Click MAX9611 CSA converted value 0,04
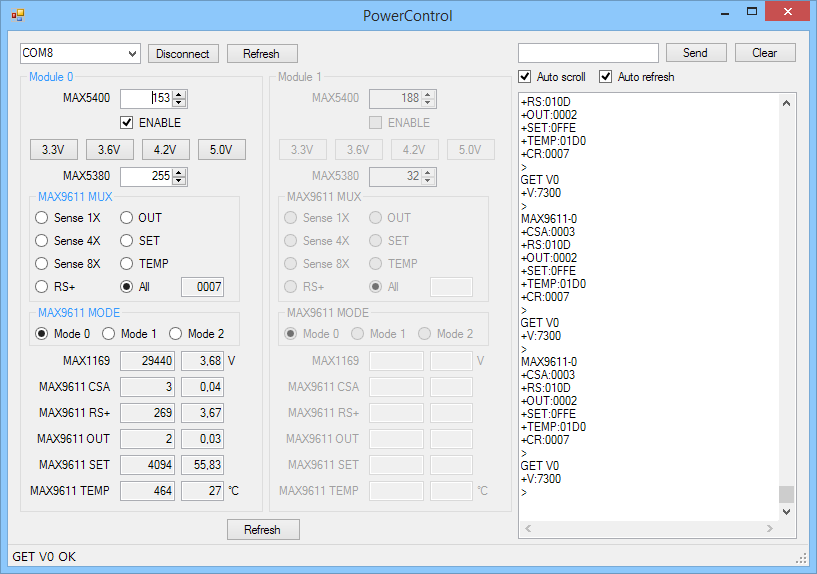This screenshot has width=817, height=574. point(203,387)
